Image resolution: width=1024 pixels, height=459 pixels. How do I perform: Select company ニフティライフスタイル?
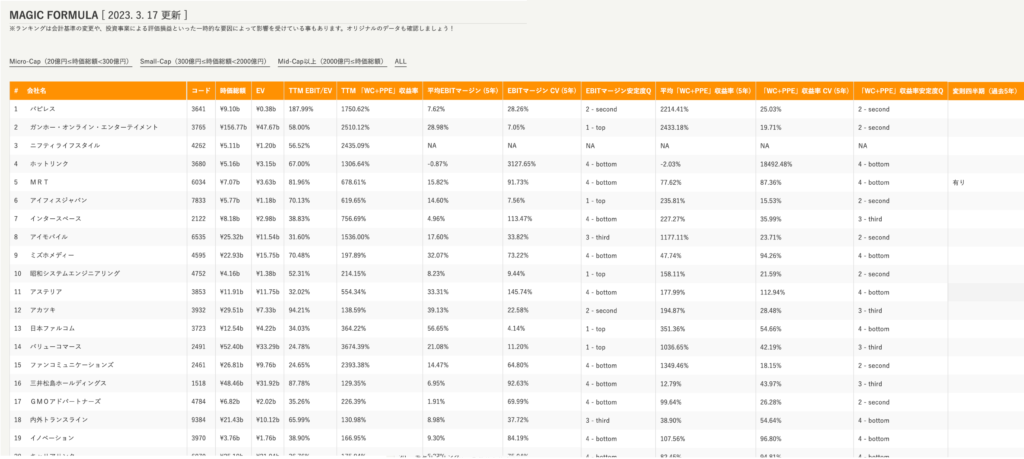coord(65,146)
